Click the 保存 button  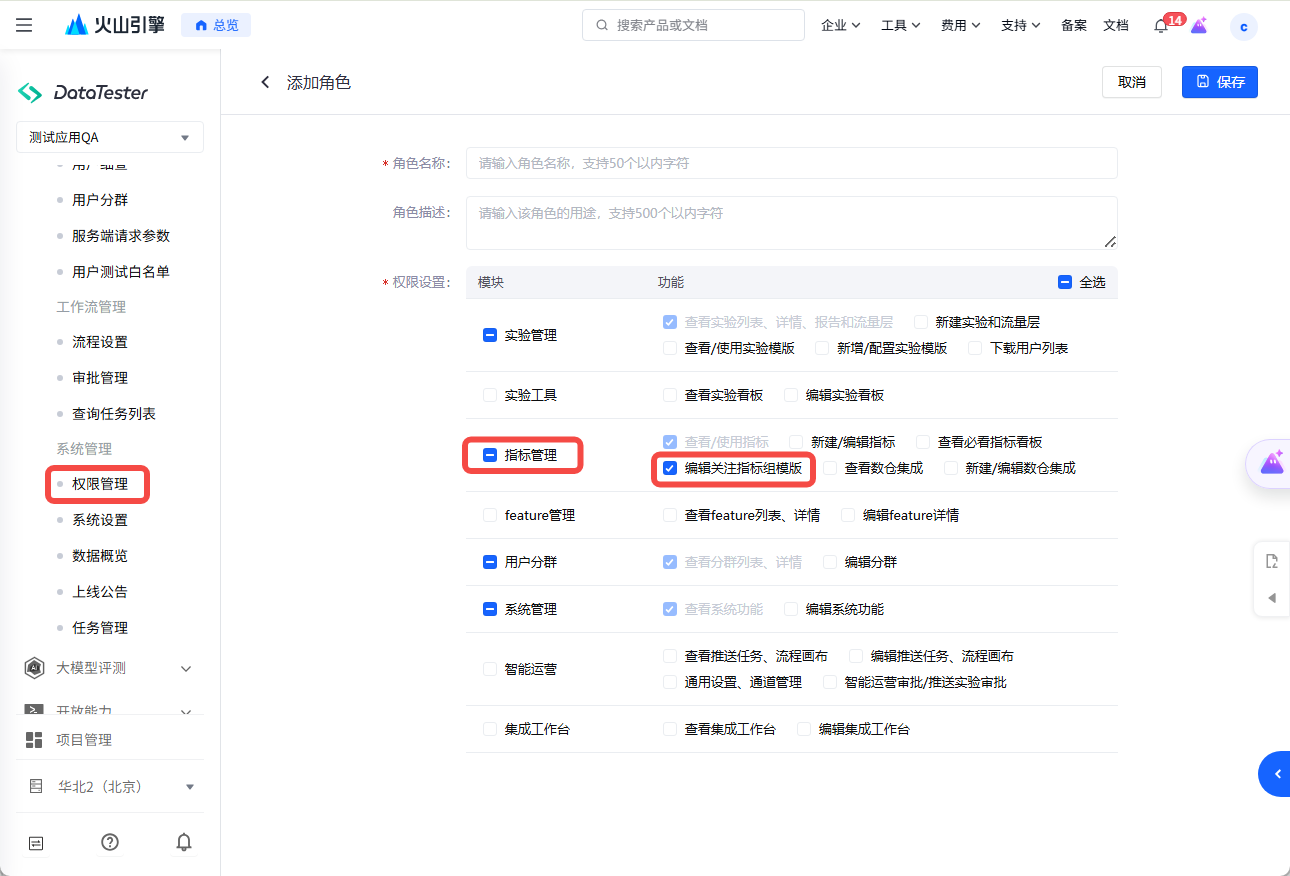pos(1219,82)
